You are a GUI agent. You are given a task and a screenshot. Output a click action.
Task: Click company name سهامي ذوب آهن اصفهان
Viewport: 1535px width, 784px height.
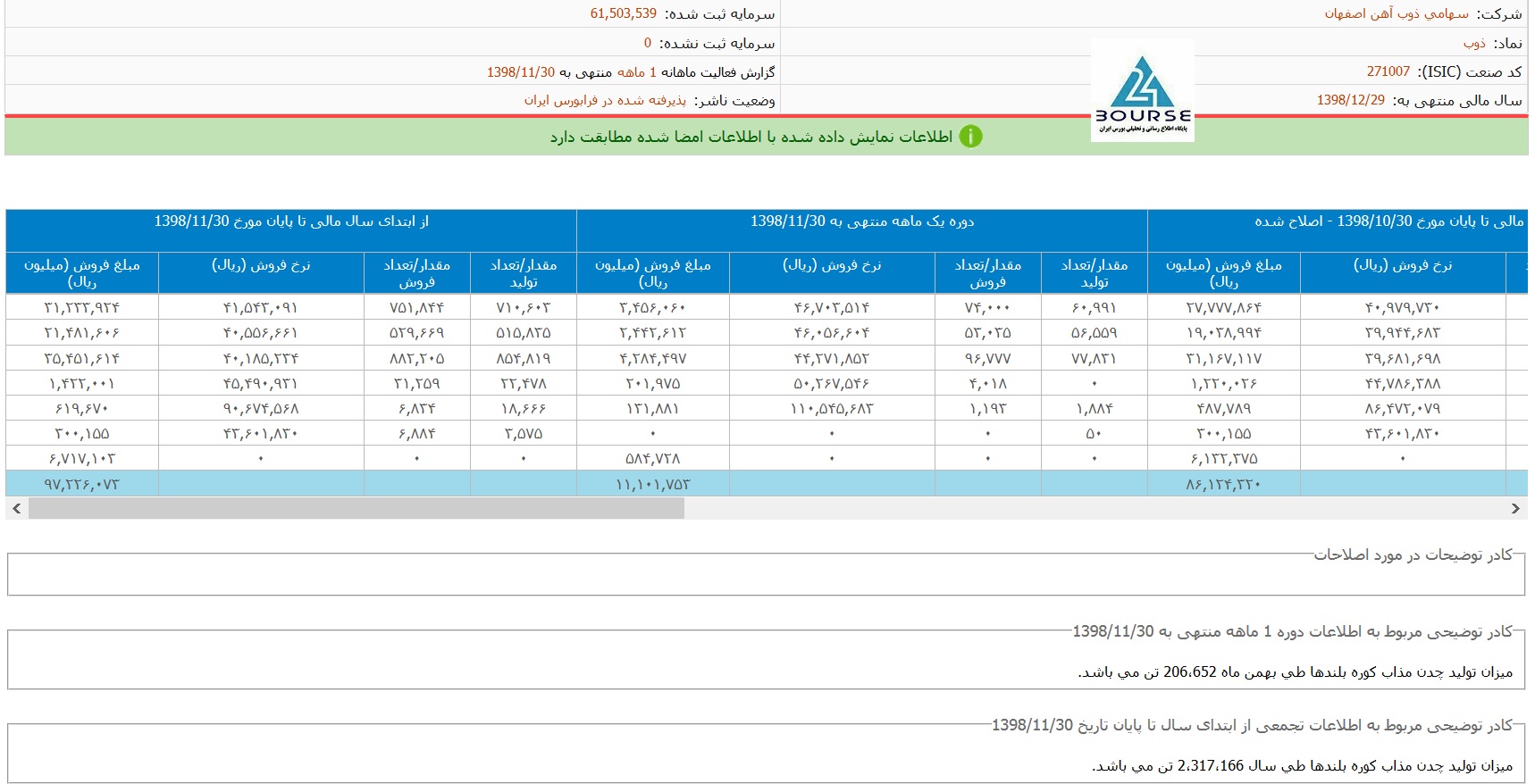click(1396, 13)
